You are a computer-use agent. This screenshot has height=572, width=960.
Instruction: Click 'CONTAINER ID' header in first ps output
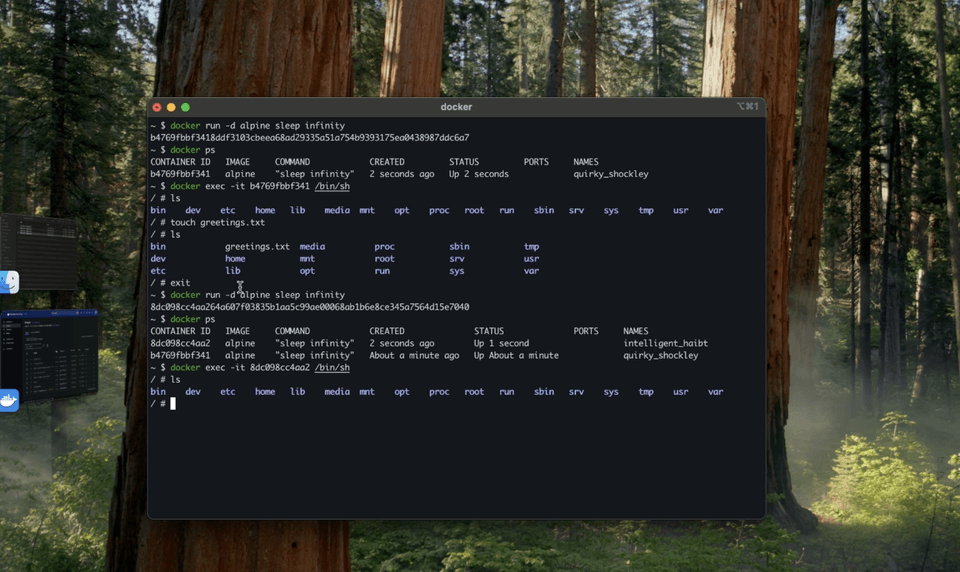(x=180, y=162)
